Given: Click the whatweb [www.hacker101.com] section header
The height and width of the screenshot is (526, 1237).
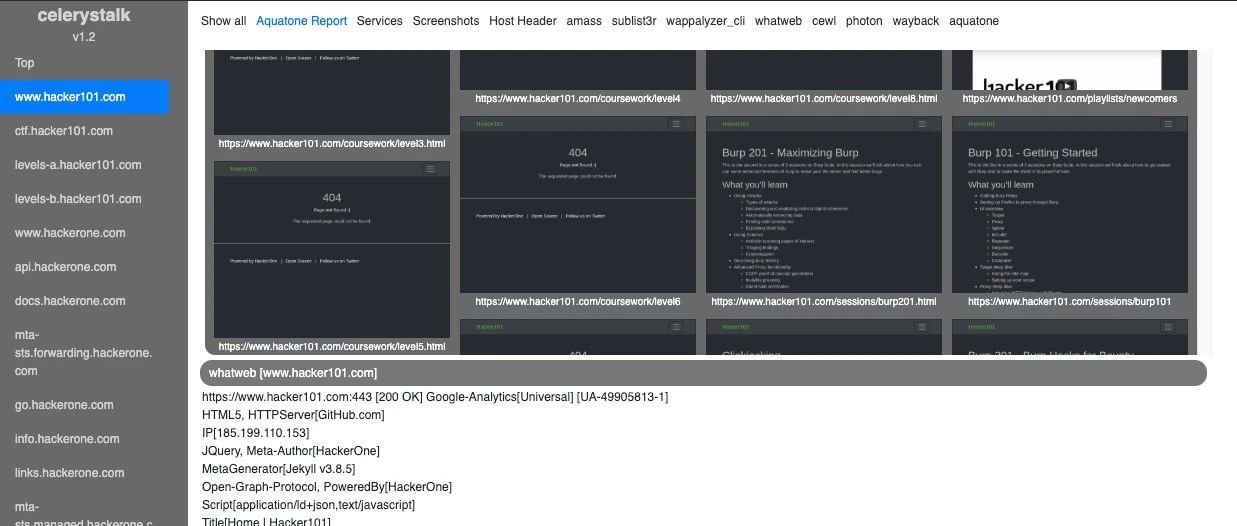Looking at the screenshot, I should click(x=703, y=373).
